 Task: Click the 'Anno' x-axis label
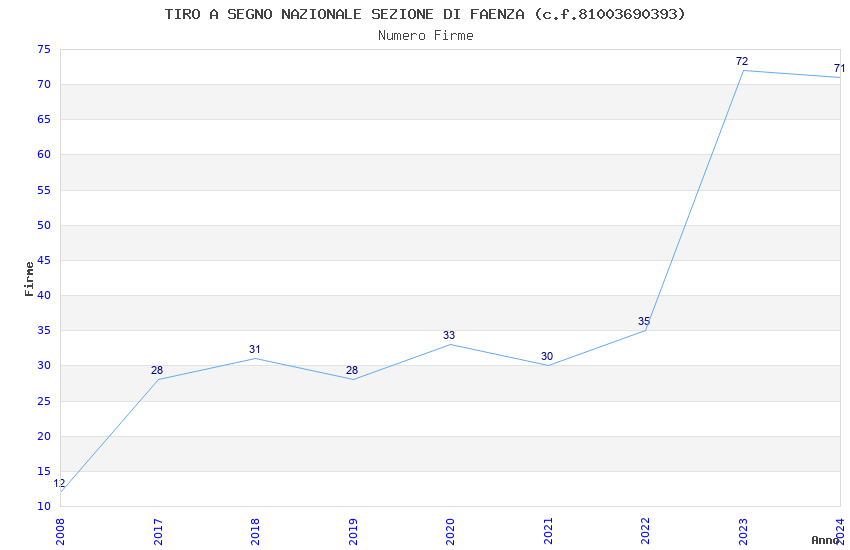(x=825, y=540)
